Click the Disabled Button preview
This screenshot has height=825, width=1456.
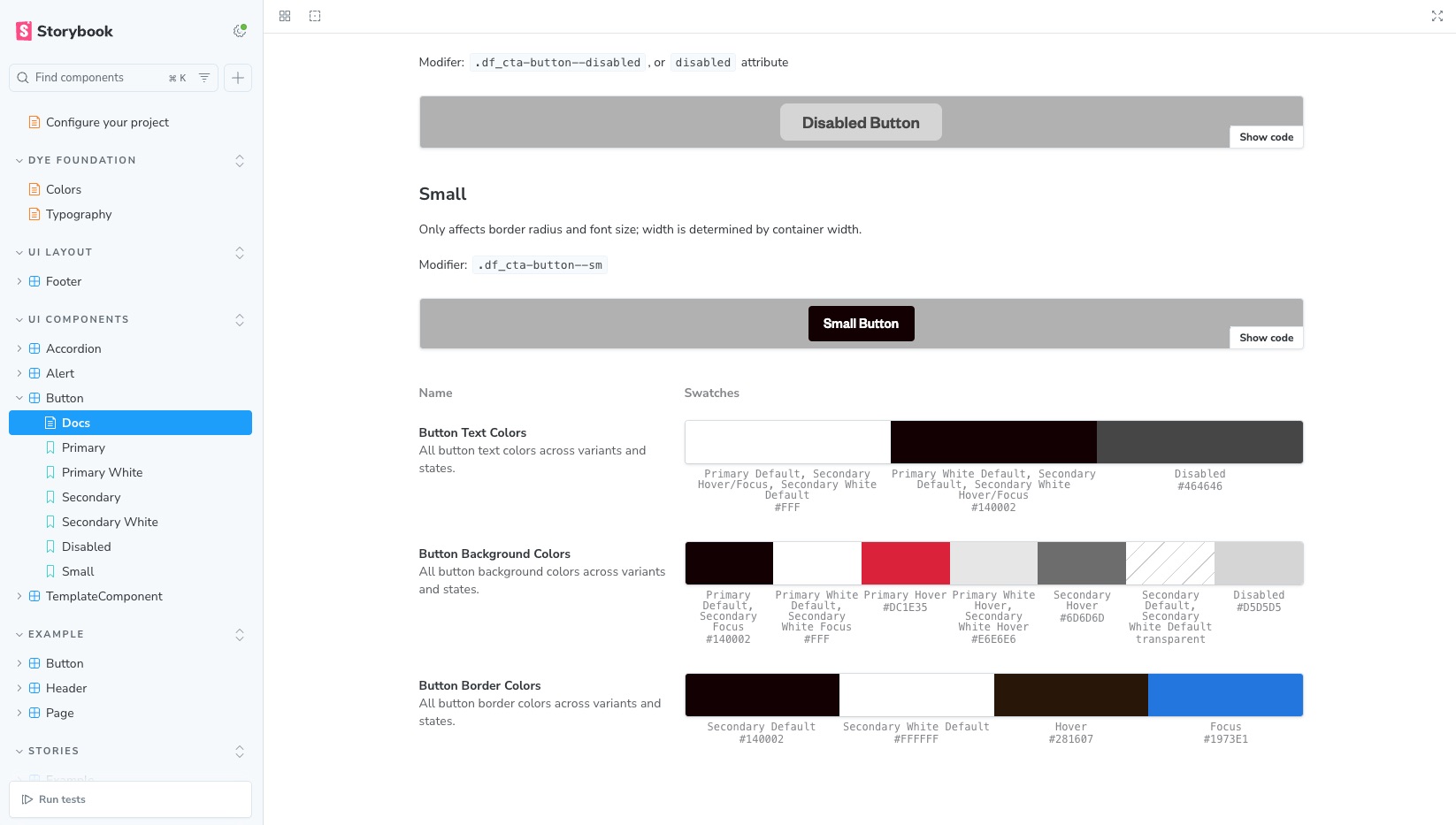861,122
